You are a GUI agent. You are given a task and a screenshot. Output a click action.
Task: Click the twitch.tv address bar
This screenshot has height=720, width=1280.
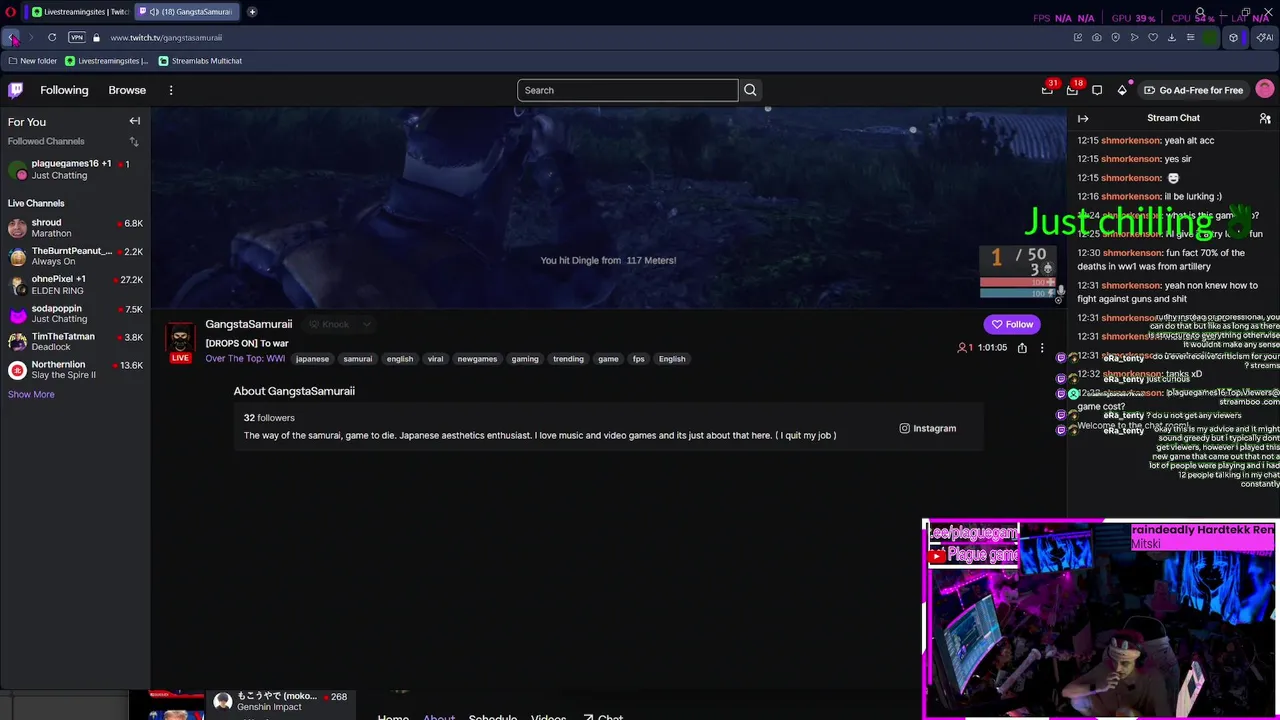(x=165, y=37)
